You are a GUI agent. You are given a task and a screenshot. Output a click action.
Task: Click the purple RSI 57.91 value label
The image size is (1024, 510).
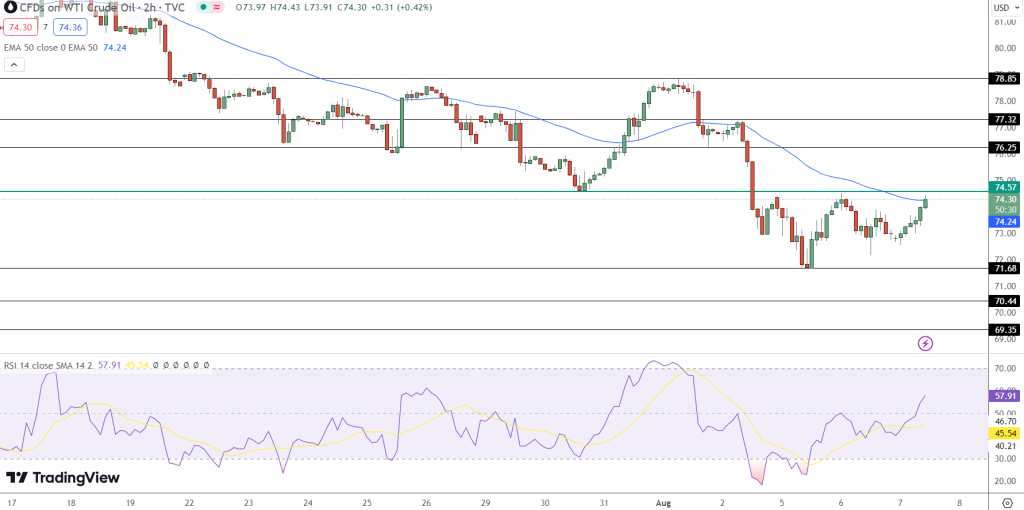click(x=1004, y=396)
